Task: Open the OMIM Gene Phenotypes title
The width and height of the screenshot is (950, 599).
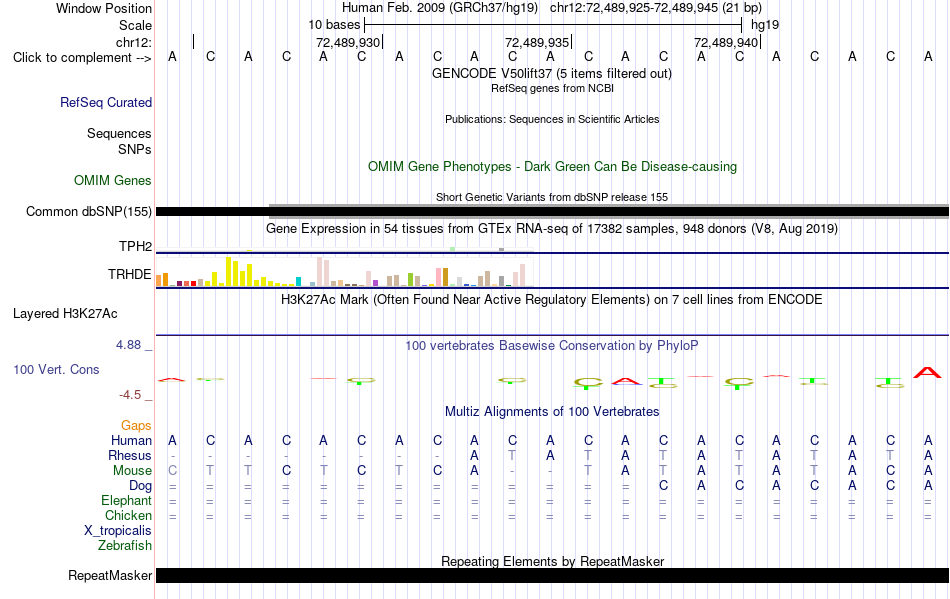Action: point(553,167)
